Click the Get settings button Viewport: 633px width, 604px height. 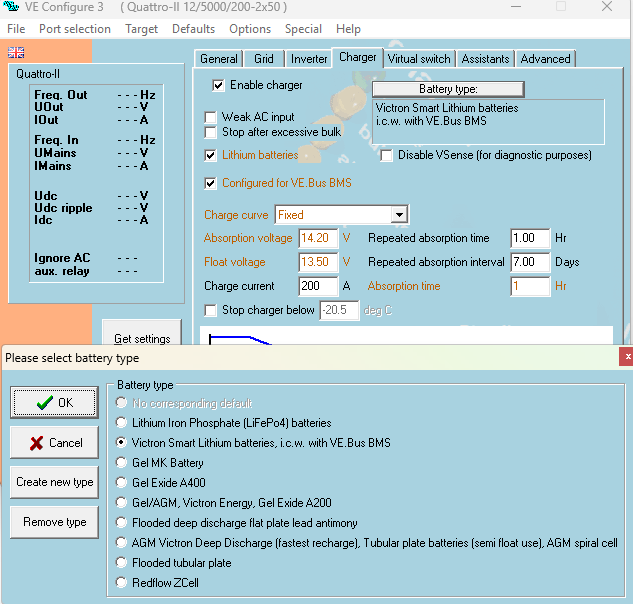tap(142, 333)
